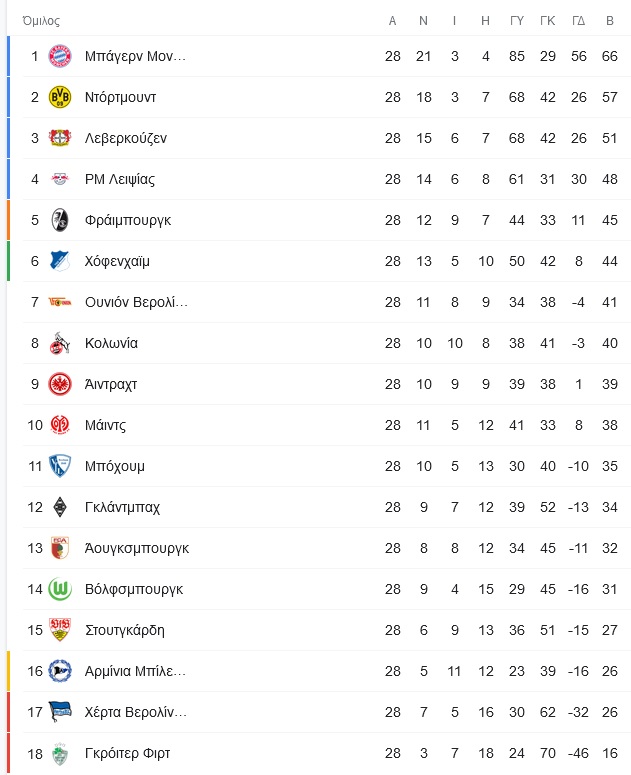Screen dimensions: 631x775
Task: Click the Wolfsburg green W logo
Action: point(60,589)
